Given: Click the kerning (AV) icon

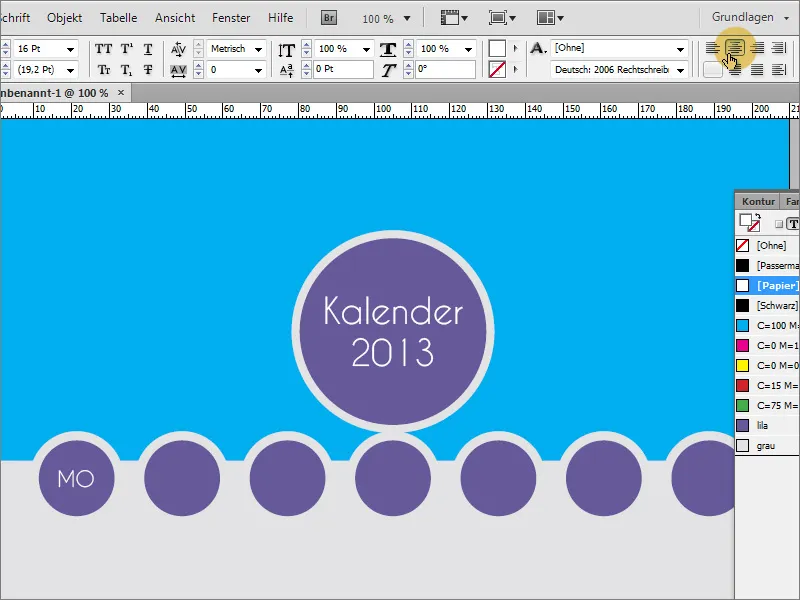Looking at the screenshot, I should click(178, 49).
